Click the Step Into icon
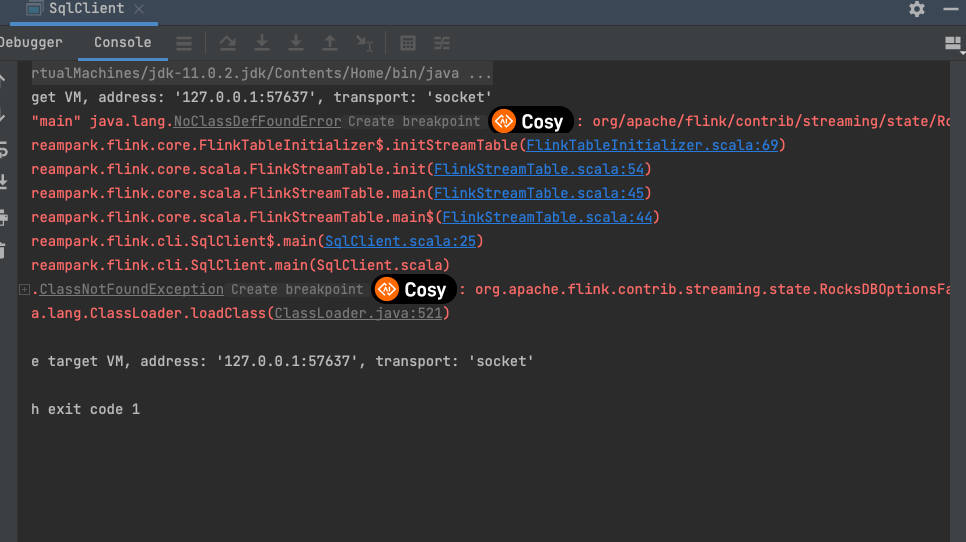The height and width of the screenshot is (542, 966). [262, 43]
